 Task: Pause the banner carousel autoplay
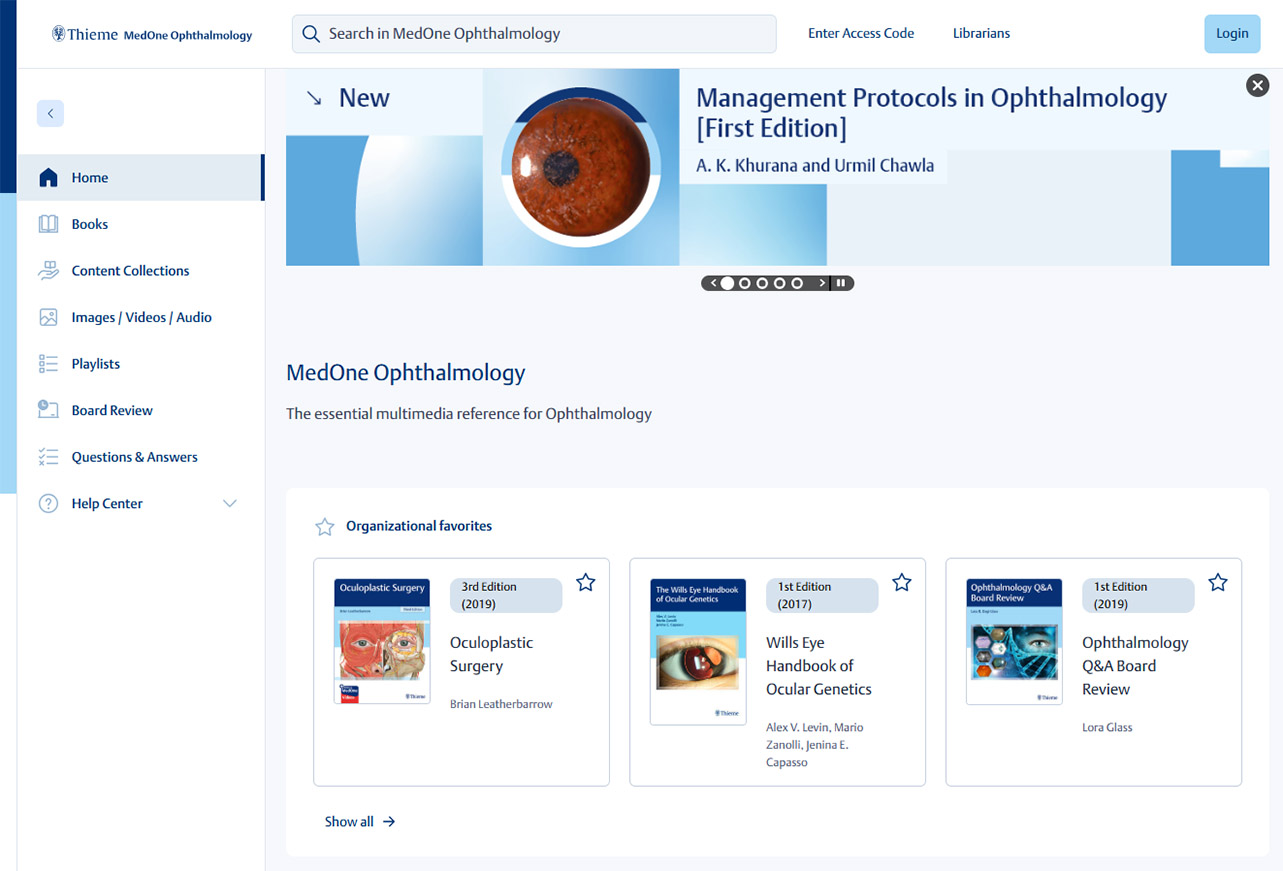[x=842, y=283]
